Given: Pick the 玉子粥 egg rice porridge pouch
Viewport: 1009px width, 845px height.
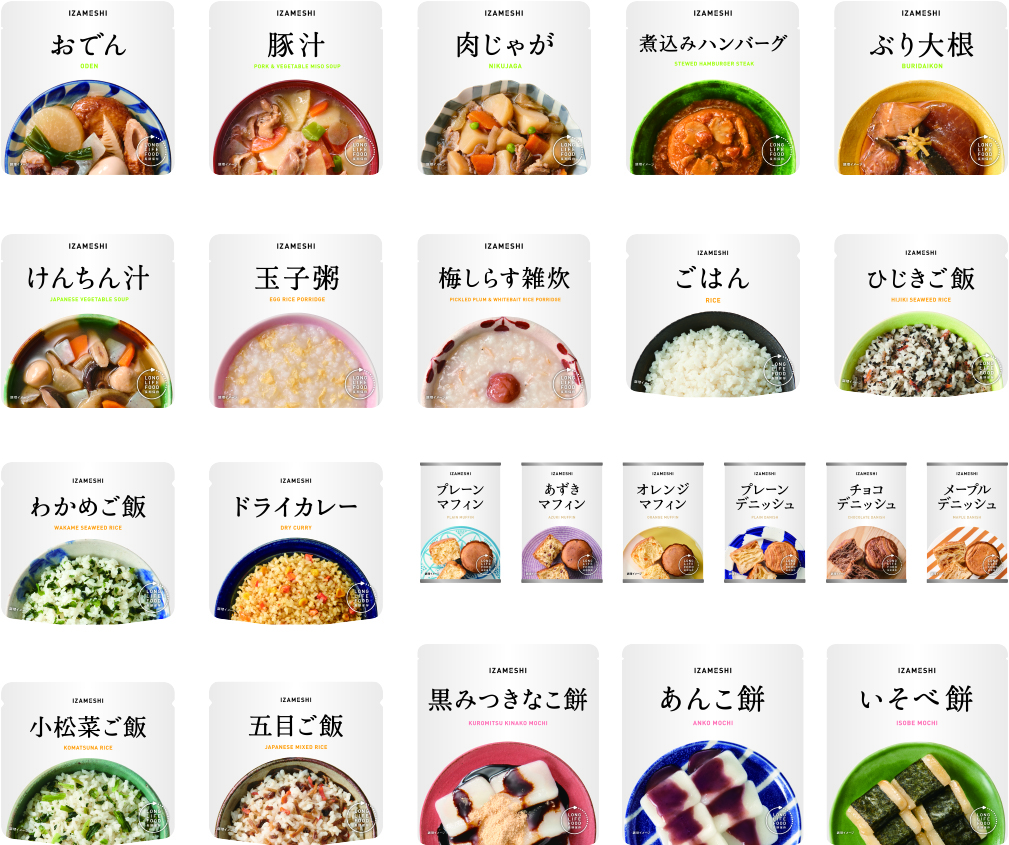Looking at the screenshot, I should coord(295,321).
